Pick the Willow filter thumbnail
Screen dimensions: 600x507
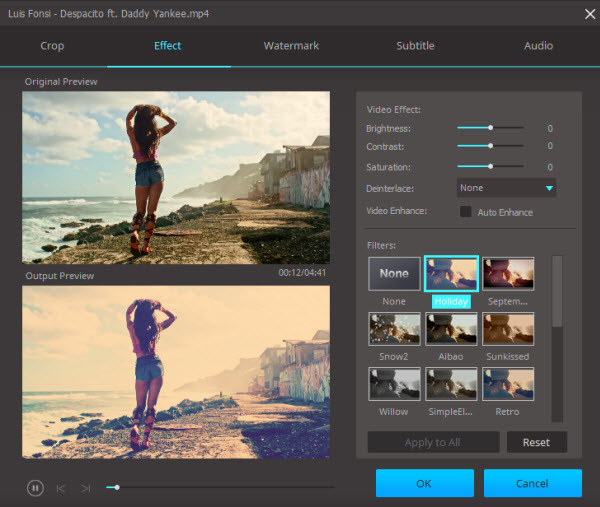tap(394, 384)
